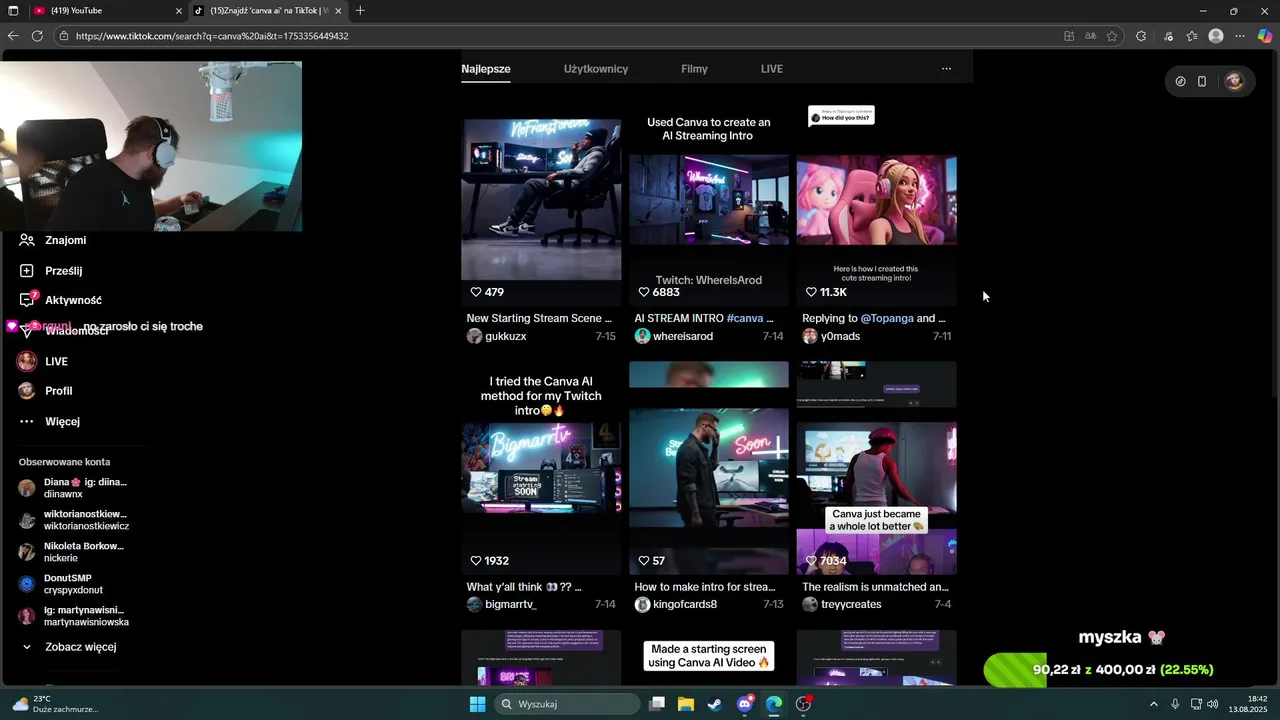
Task: Open the favorites list icon
Action: [x=1192, y=36]
